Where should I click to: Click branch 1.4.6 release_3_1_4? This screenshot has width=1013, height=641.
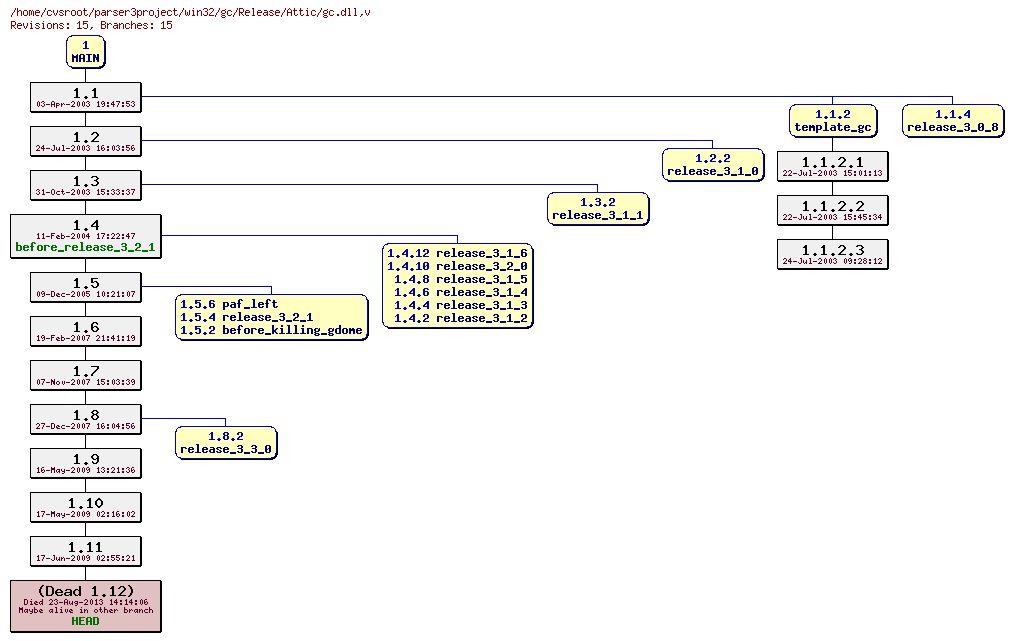pyautogui.click(x=461, y=292)
